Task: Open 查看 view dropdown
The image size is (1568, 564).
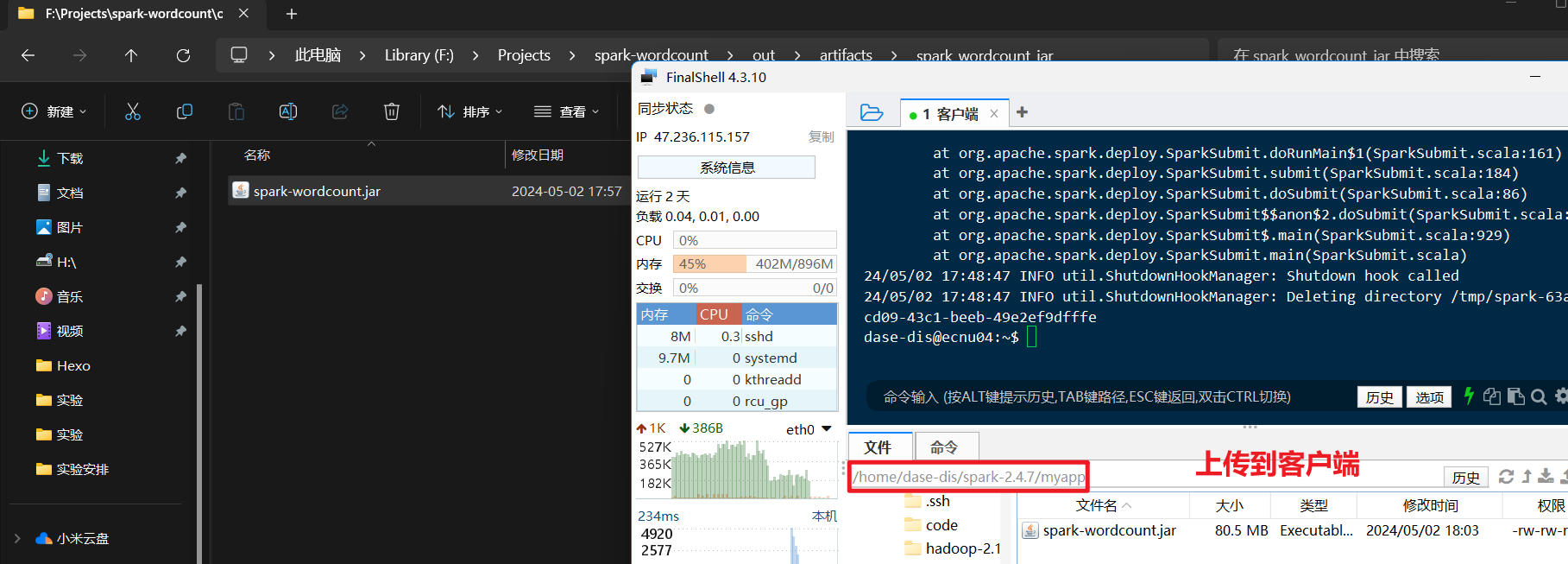Action: coord(566,111)
